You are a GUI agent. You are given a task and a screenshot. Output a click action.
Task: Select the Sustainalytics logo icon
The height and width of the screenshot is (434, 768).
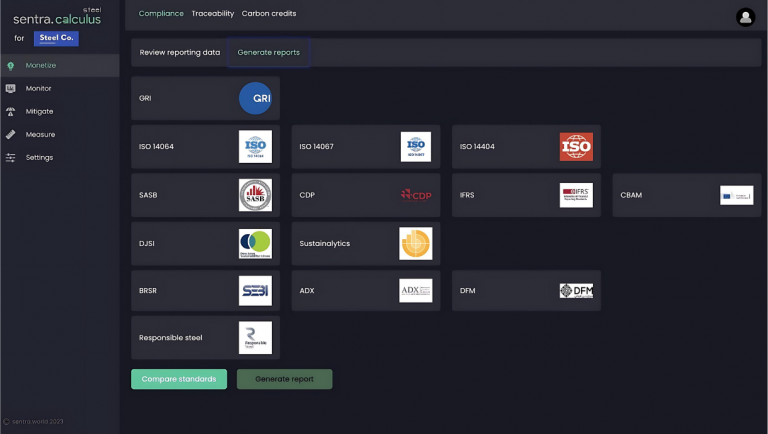415,243
